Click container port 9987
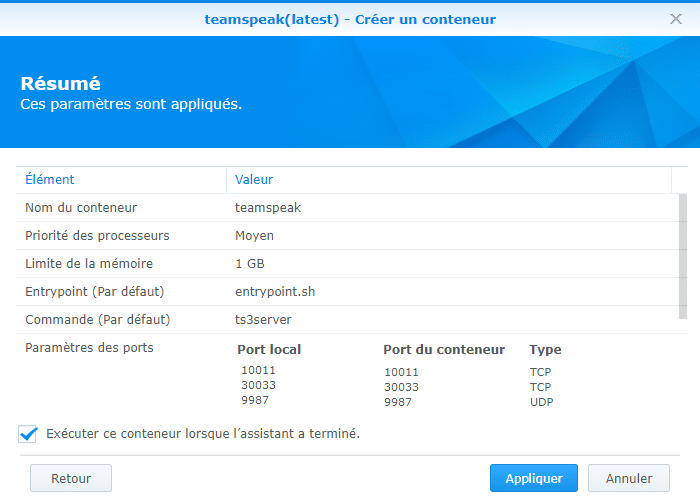This screenshot has width=700, height=500. (x=398, y=402)
